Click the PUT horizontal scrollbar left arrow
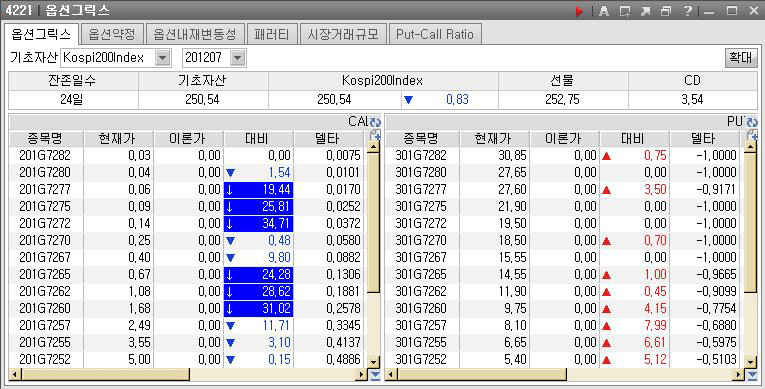The image size is (765, 389). [392, 375]
